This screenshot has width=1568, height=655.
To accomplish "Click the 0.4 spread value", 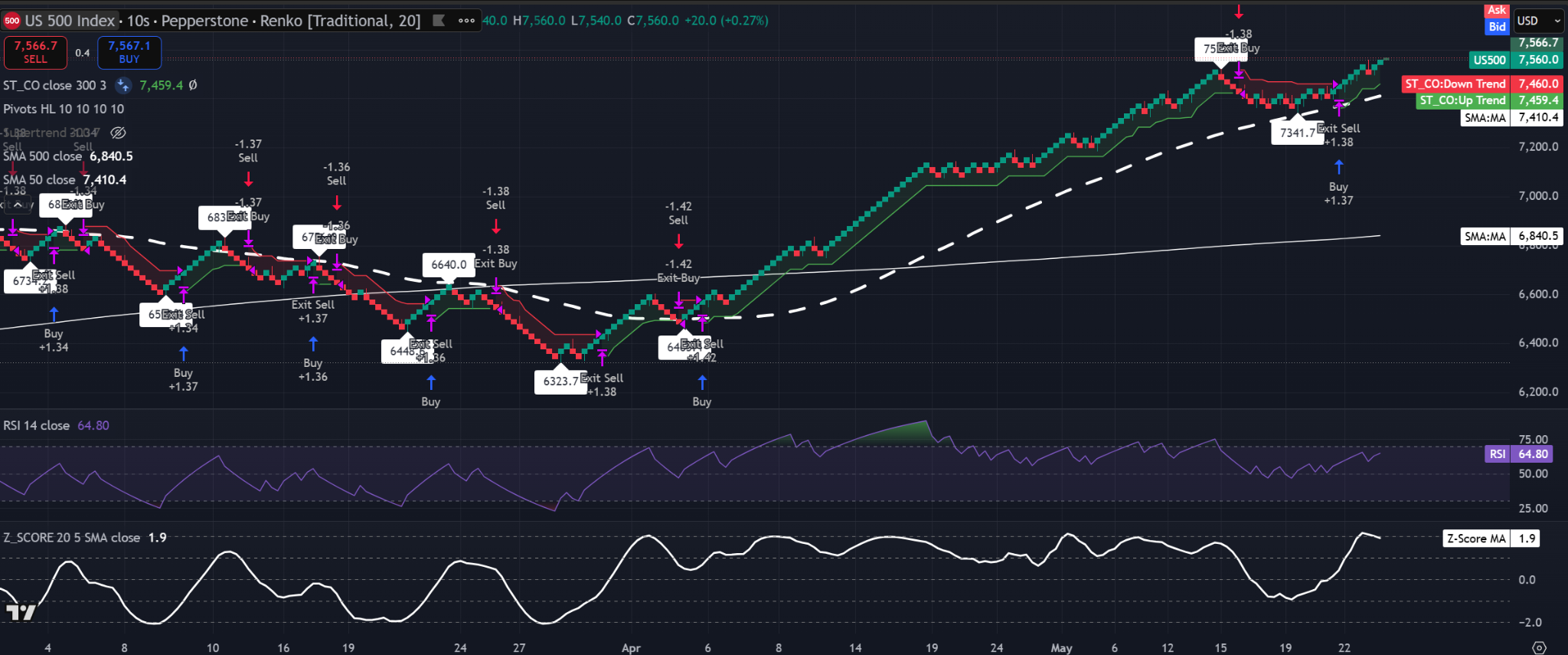I will point(82,53).
